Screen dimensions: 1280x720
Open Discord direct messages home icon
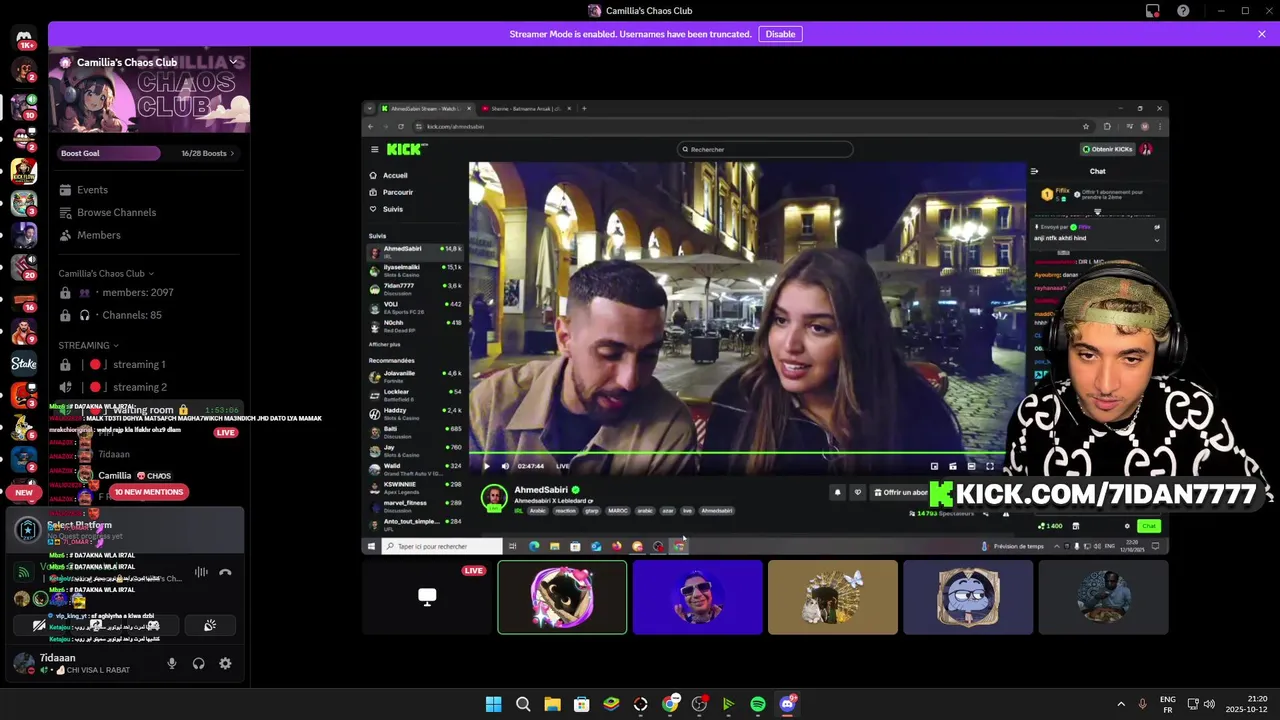pos(24,38)
